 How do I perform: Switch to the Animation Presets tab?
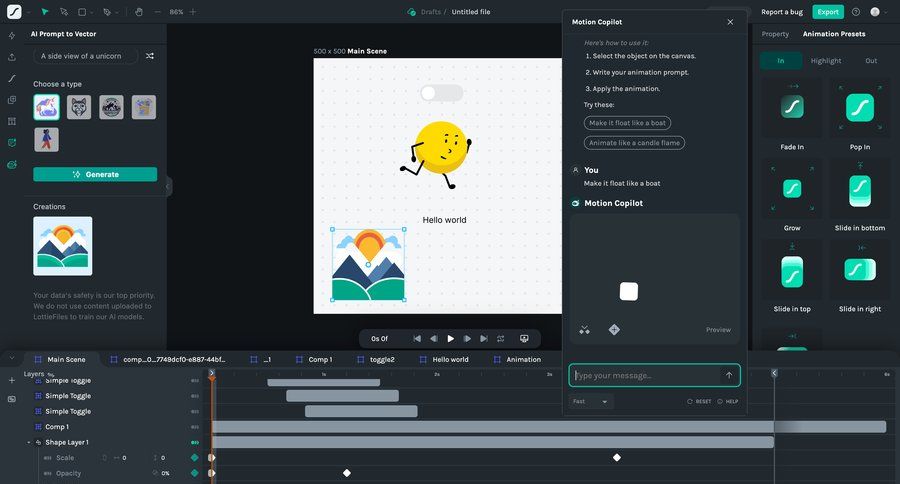834,34
